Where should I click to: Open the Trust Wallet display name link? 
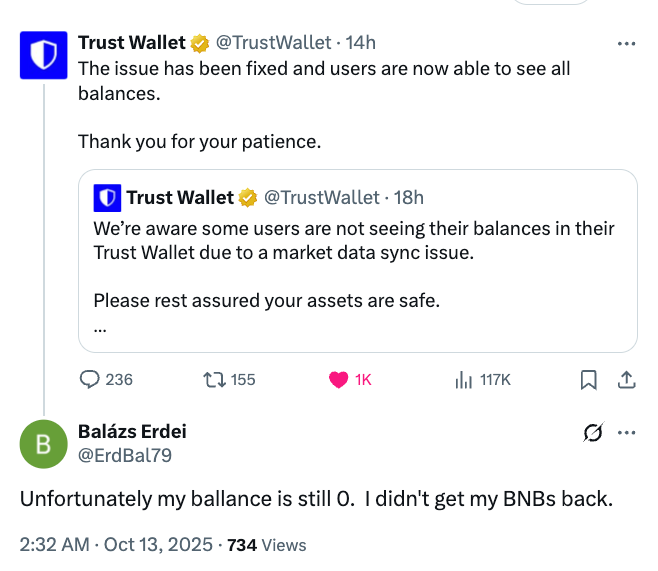[132, 43]
